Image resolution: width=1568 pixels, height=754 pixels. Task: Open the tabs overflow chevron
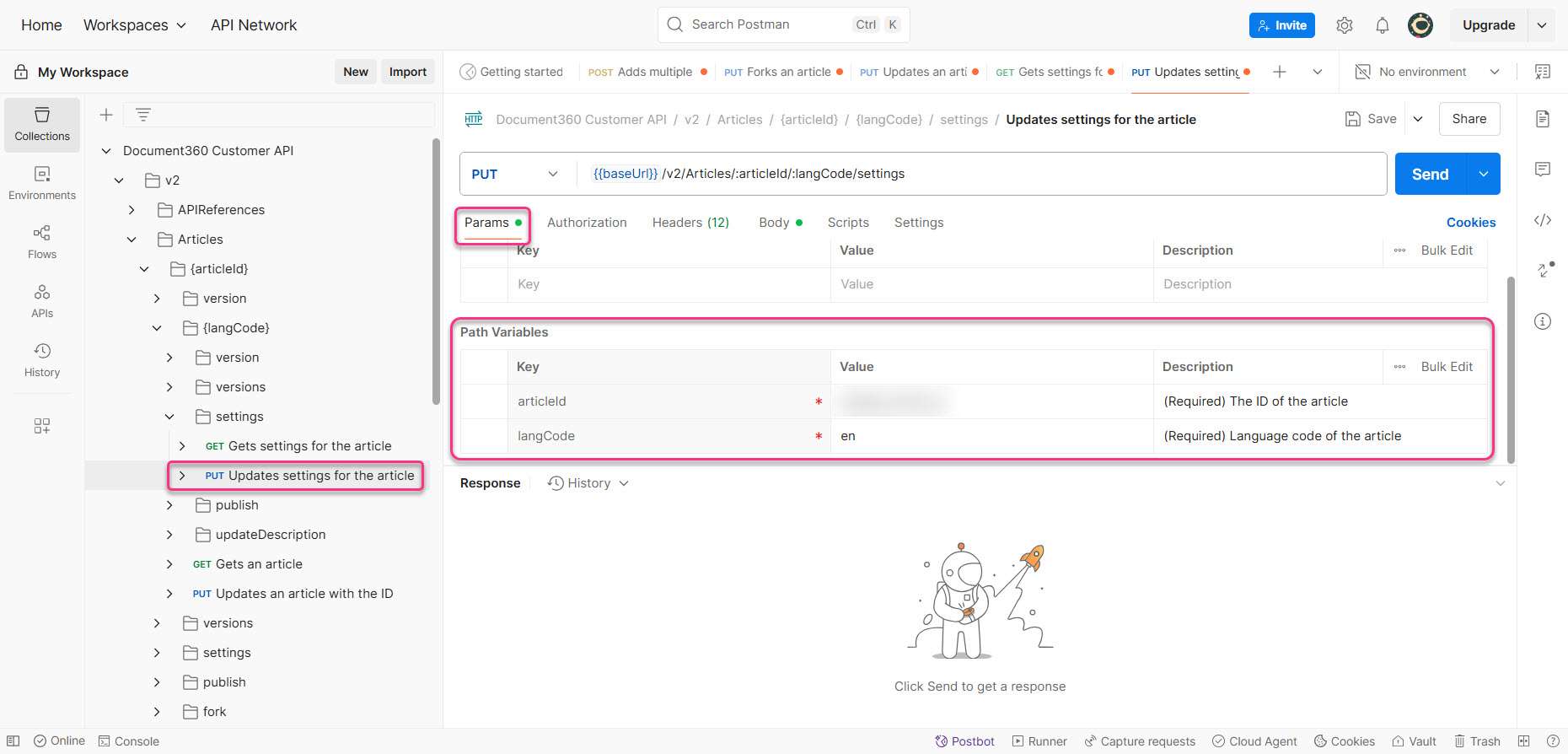tap(1318, 72)
